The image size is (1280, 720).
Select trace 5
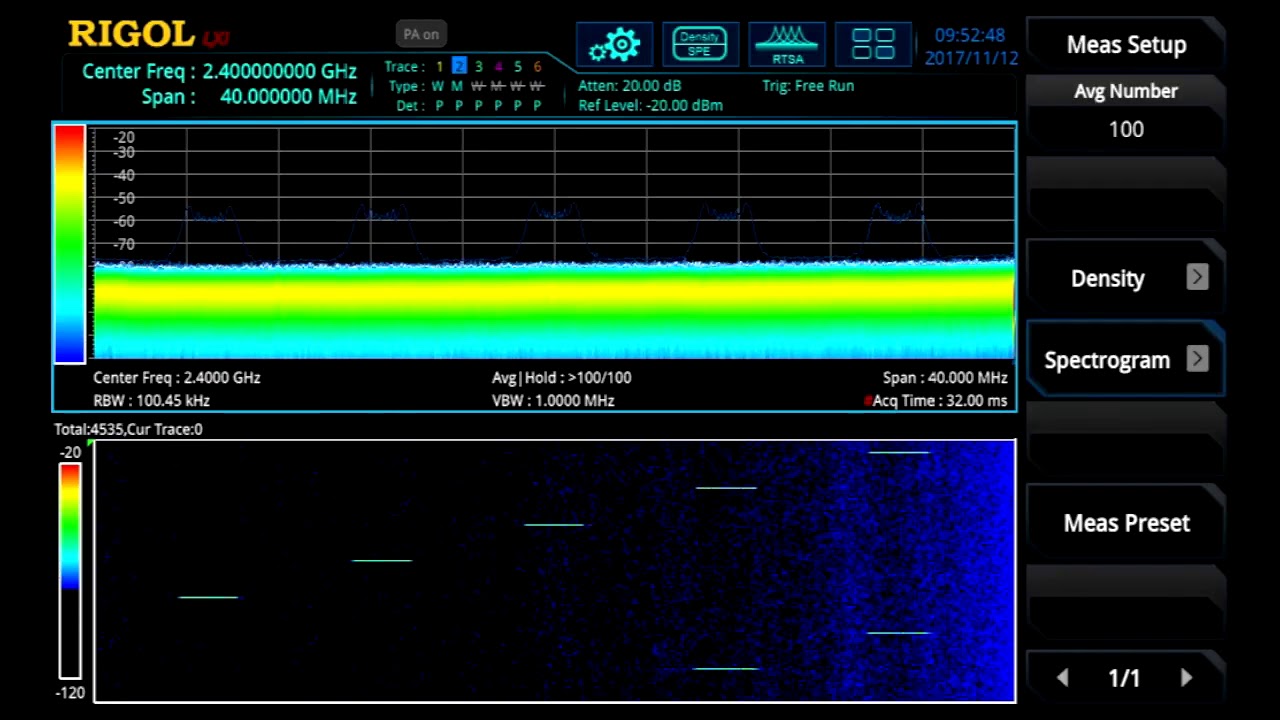click(x=518, y=66)
